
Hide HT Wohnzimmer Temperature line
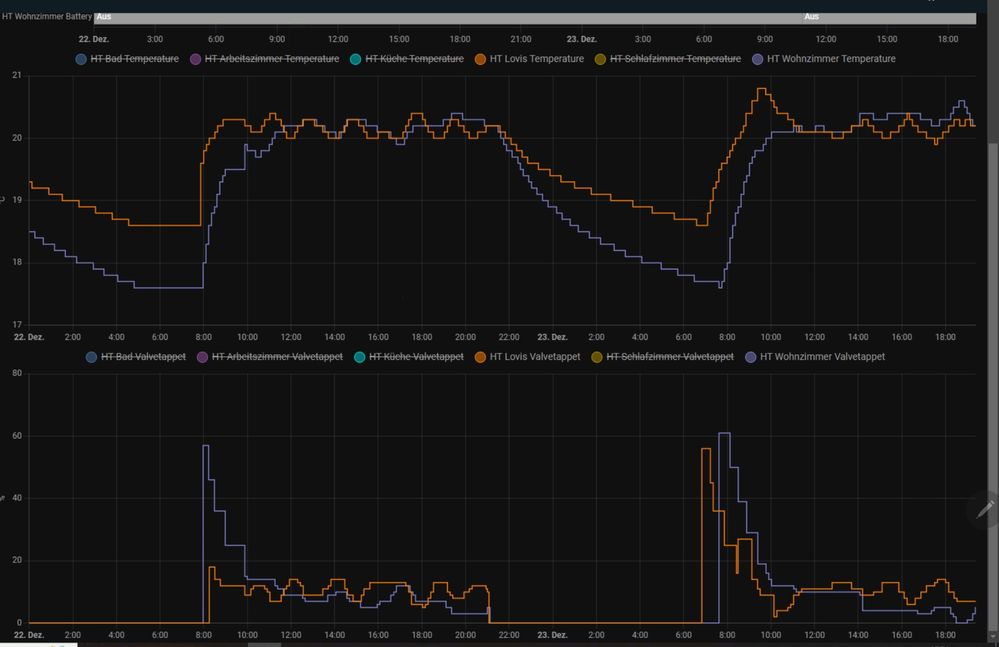[822, 59]
